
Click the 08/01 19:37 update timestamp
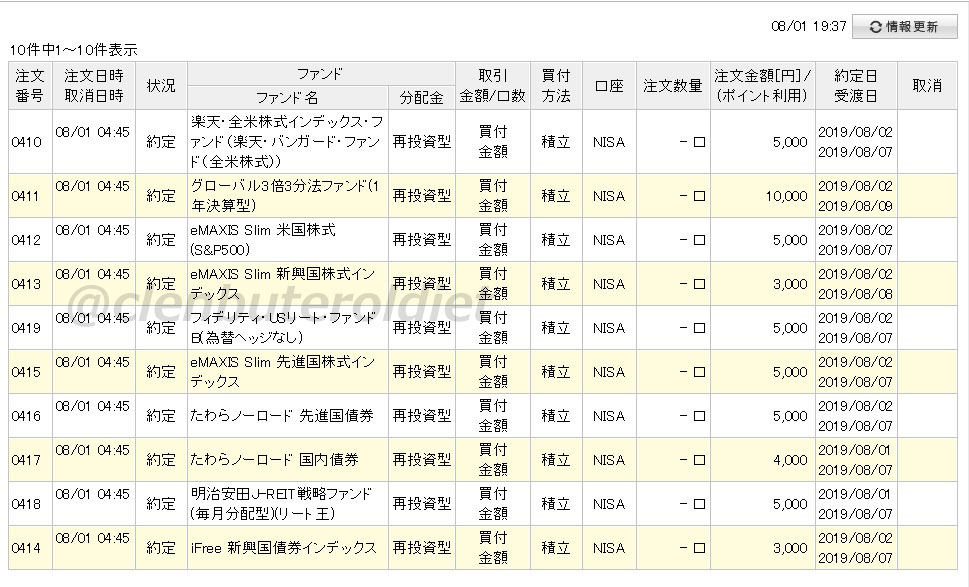809,26
